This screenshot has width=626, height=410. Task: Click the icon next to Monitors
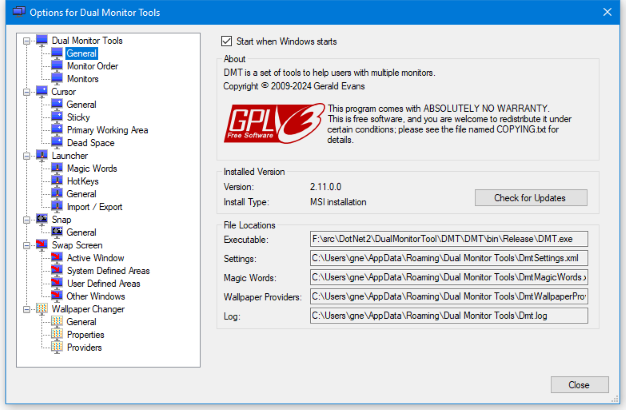(x=57, y=79)
